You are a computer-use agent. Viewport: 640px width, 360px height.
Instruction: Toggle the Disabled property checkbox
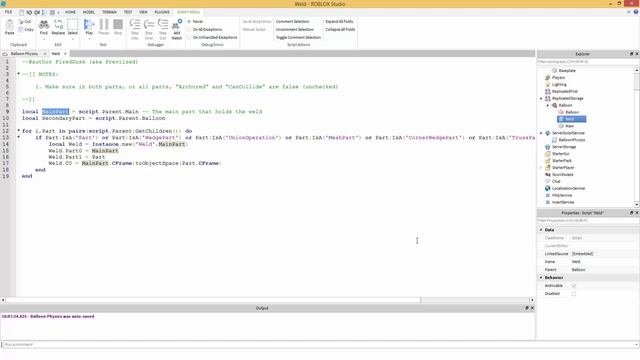tap(573, 293)
